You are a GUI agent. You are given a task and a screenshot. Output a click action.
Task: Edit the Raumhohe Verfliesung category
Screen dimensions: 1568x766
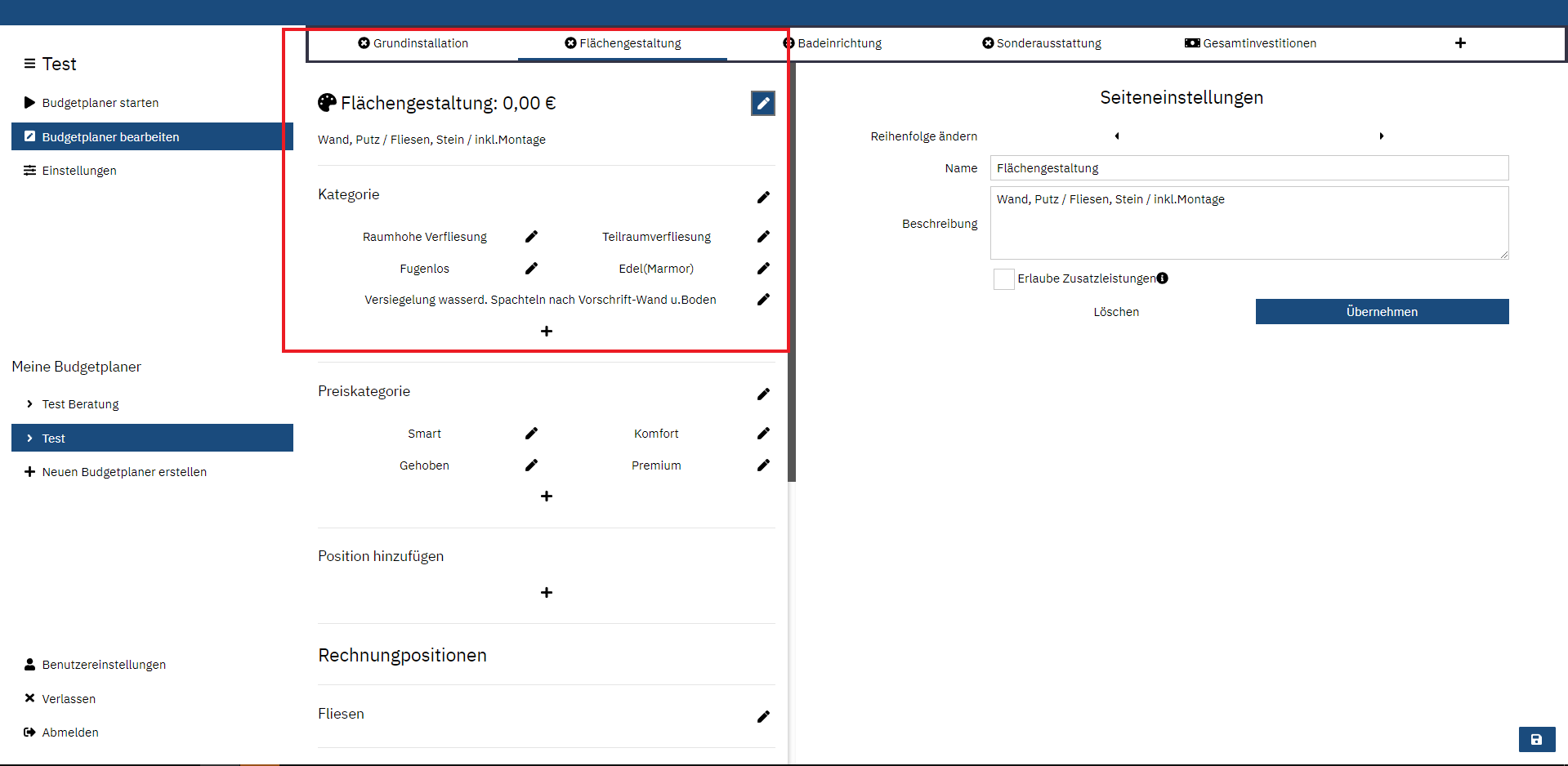coord(531,237)
